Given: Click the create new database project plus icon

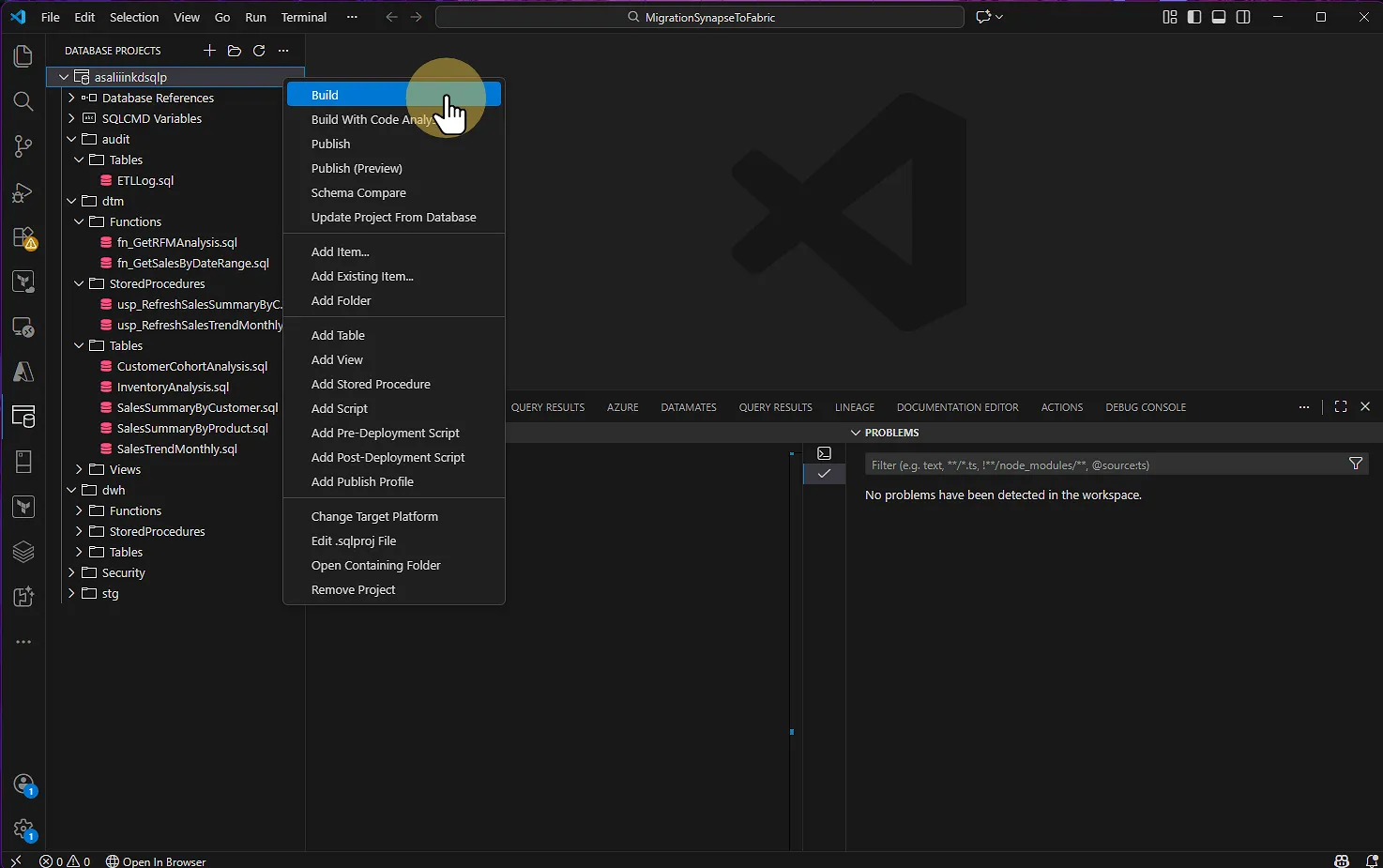Looking at the screenshot, I should pyautogui.click(x=209, y=51).
